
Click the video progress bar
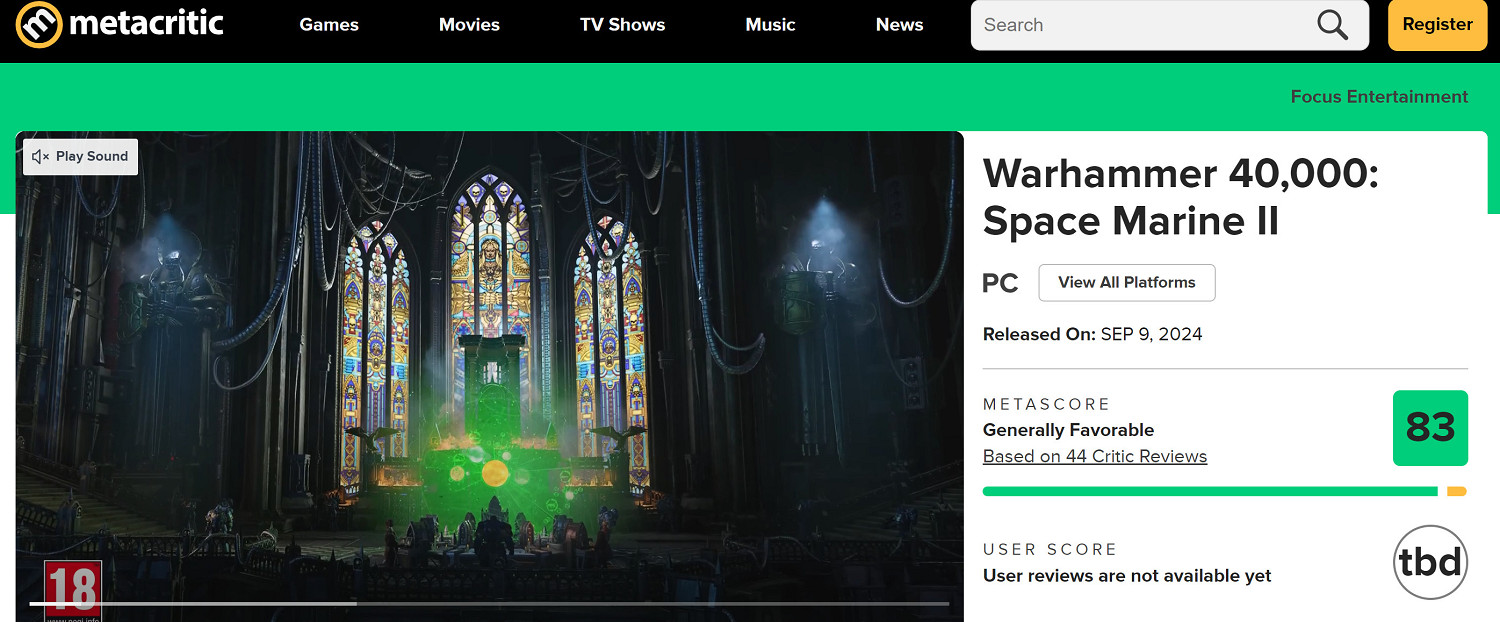click(x=489, y=603)
